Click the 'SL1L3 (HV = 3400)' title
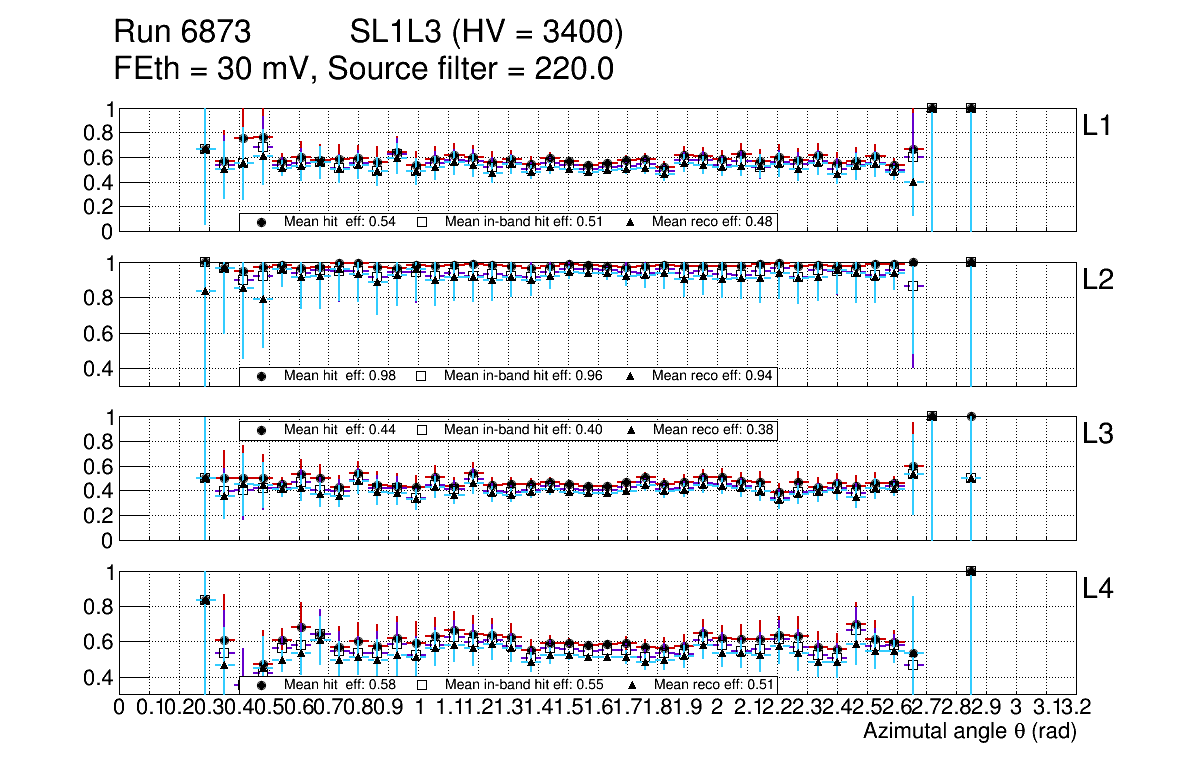The image size is (1196, 772). coord(487,33)
